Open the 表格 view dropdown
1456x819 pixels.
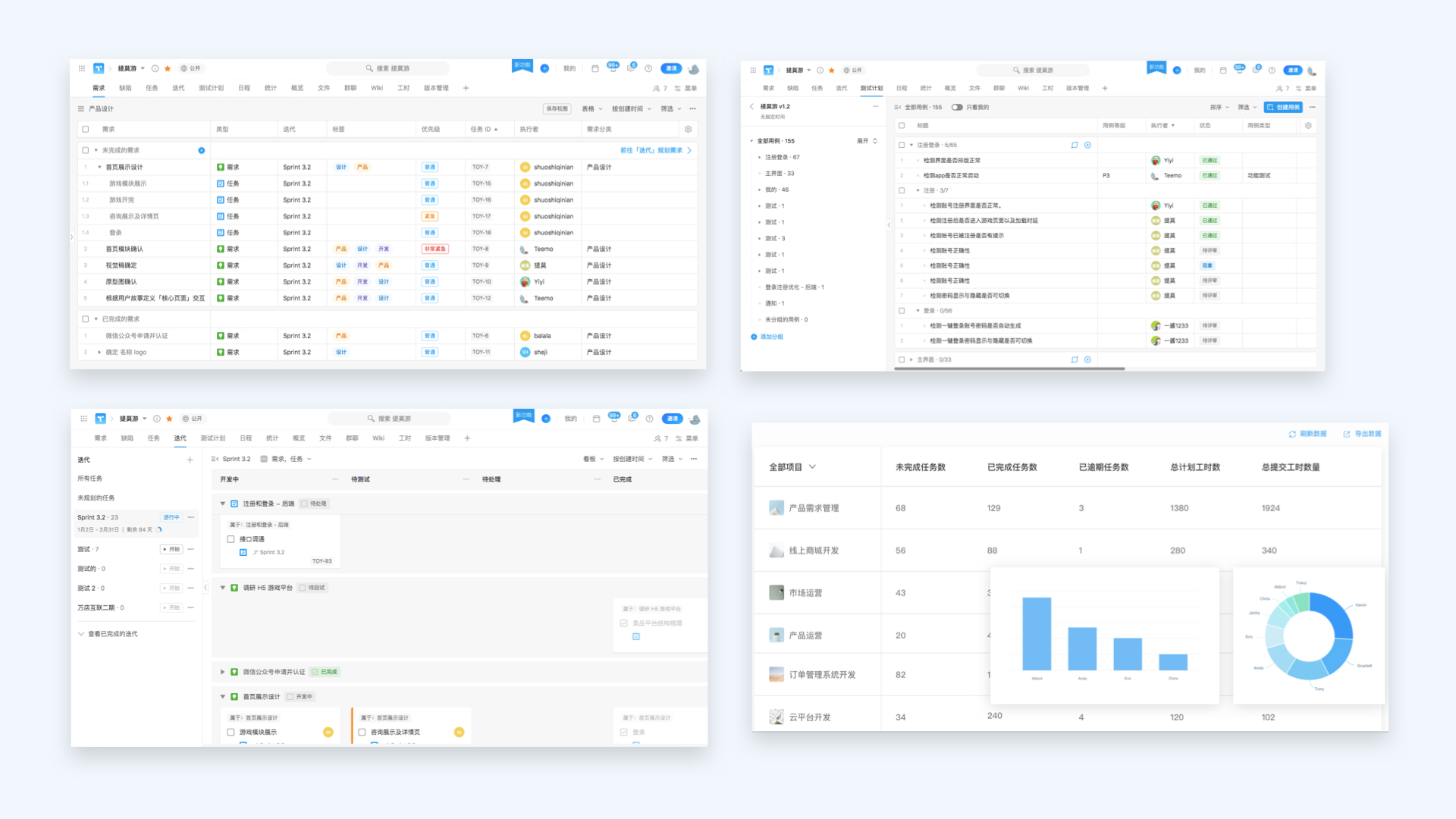pyautogui.click(x=592, y=108)
